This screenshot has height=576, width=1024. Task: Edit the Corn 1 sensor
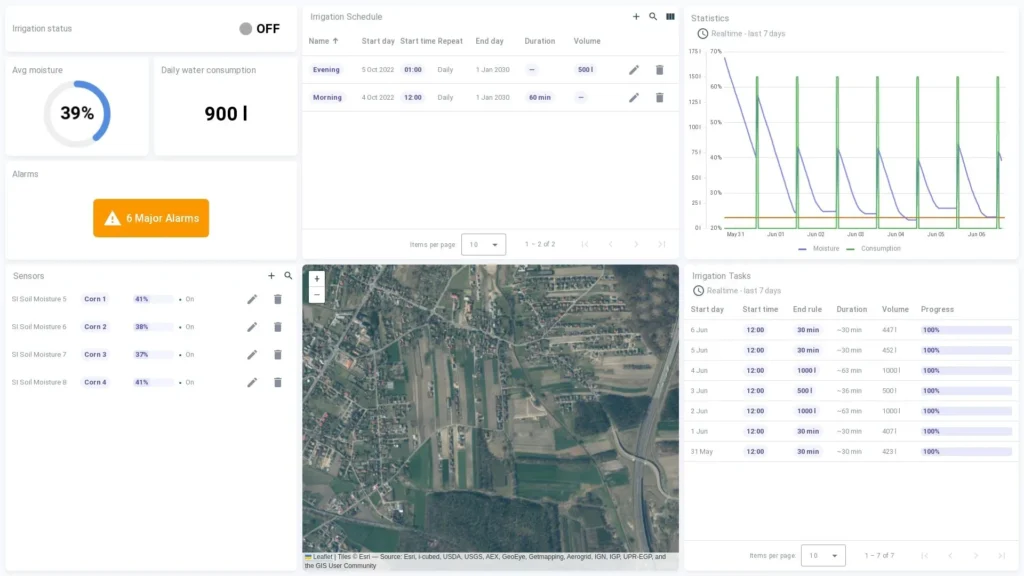(252, 299)
